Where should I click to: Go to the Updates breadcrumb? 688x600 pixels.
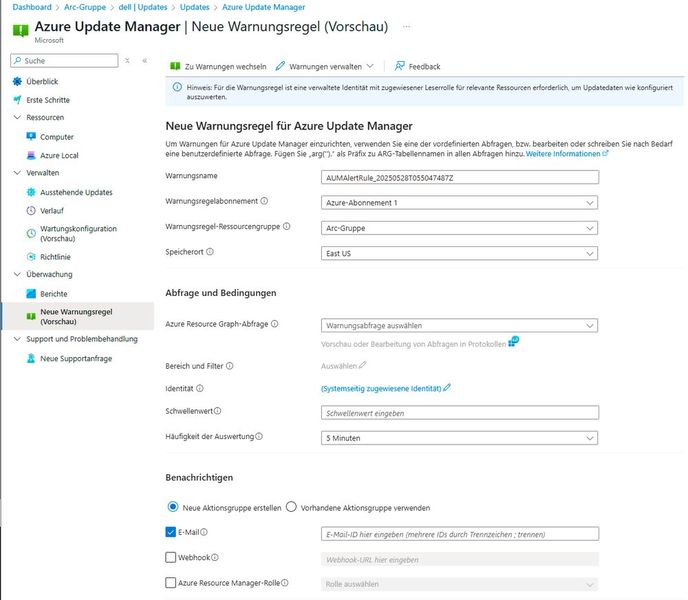(194, 7)
